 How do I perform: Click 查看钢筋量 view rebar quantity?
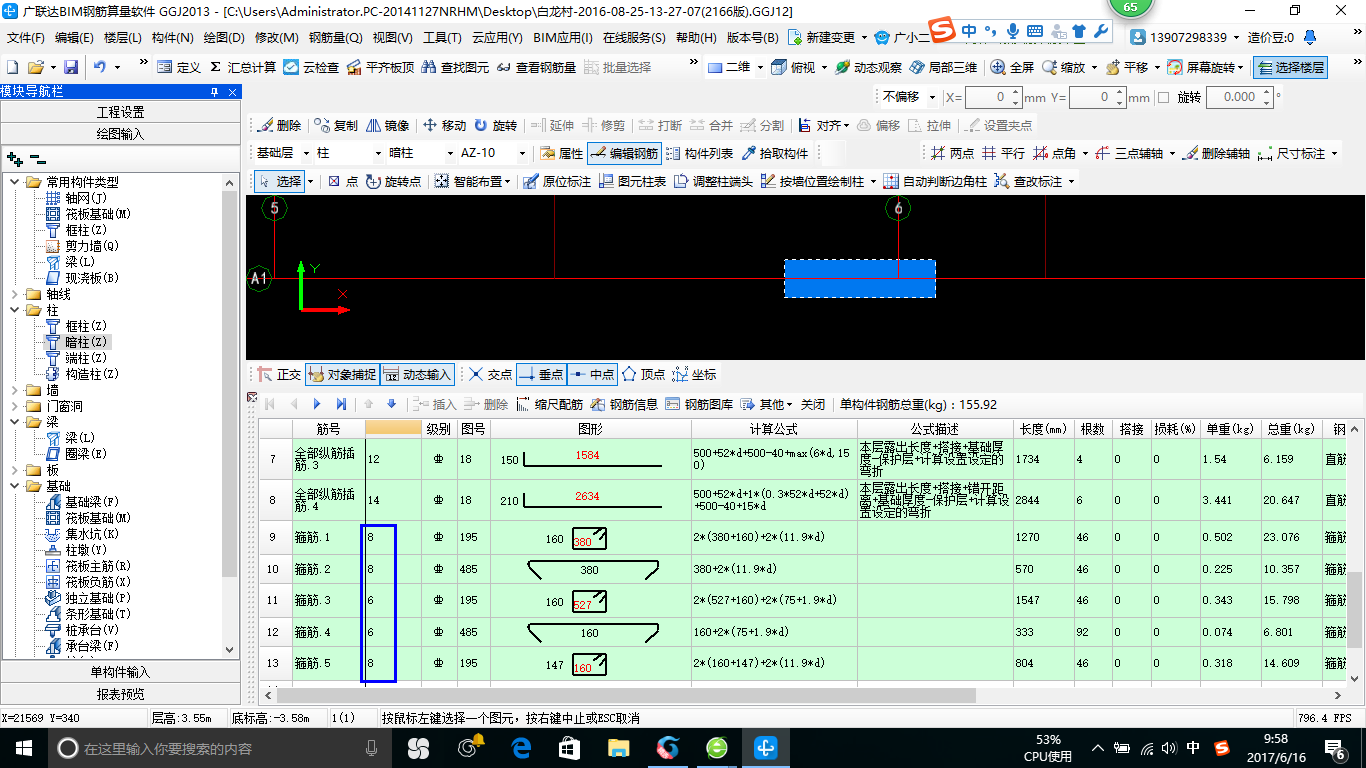click(536, 67)
